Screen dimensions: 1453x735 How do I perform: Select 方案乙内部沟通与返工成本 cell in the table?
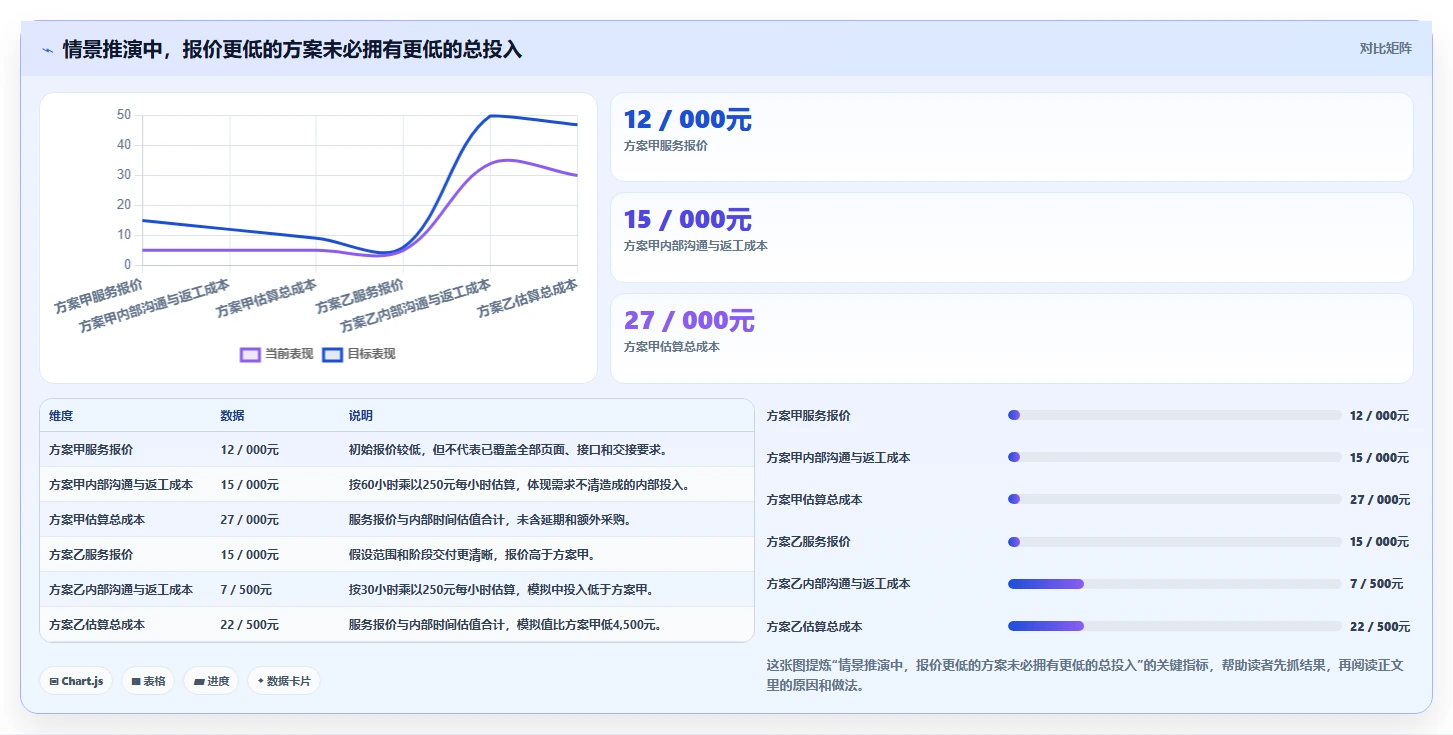(x=121, y=589)
